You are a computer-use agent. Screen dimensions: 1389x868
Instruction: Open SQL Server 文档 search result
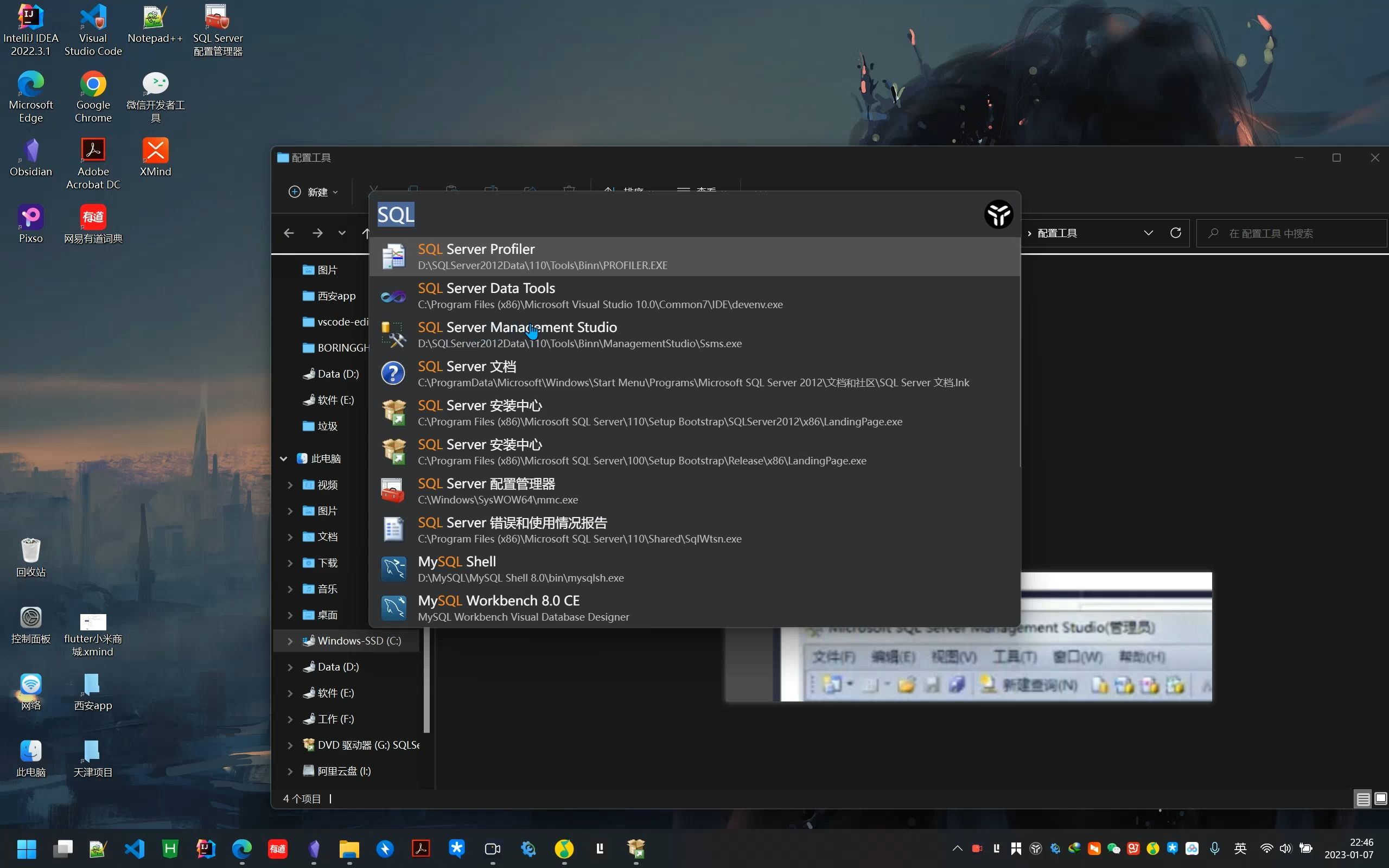[x=694, y=374]
